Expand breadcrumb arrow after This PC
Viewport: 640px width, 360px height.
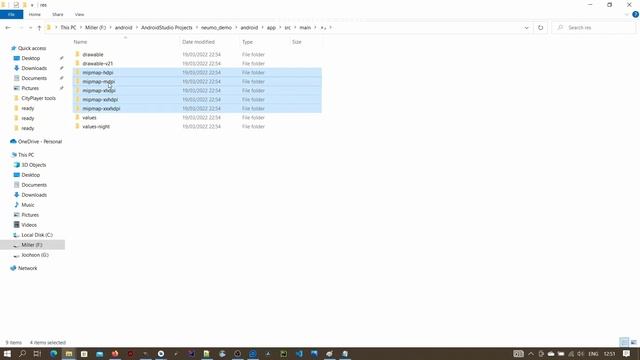[x=81, y=28]
